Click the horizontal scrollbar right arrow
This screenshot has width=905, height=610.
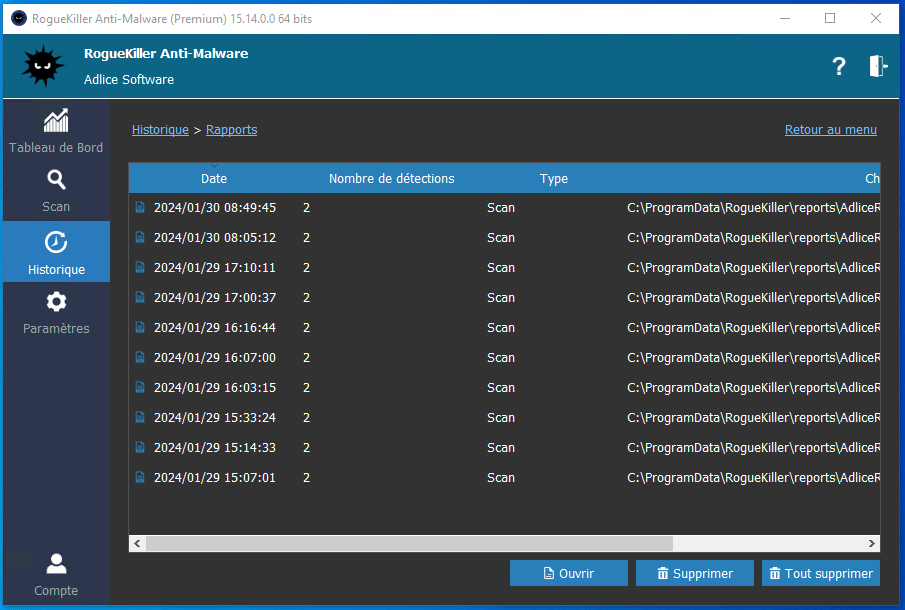(872, 544)
